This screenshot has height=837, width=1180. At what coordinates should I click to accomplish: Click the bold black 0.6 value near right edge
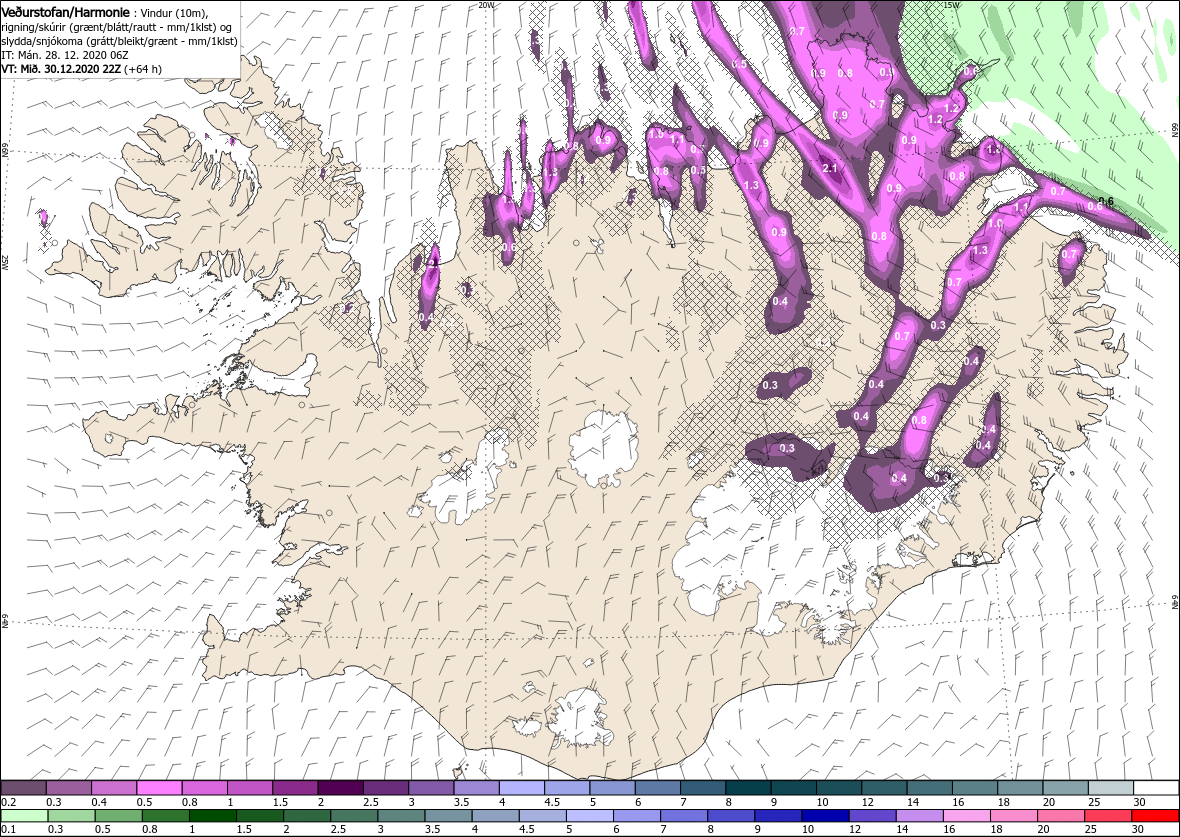coord(1105,201)
